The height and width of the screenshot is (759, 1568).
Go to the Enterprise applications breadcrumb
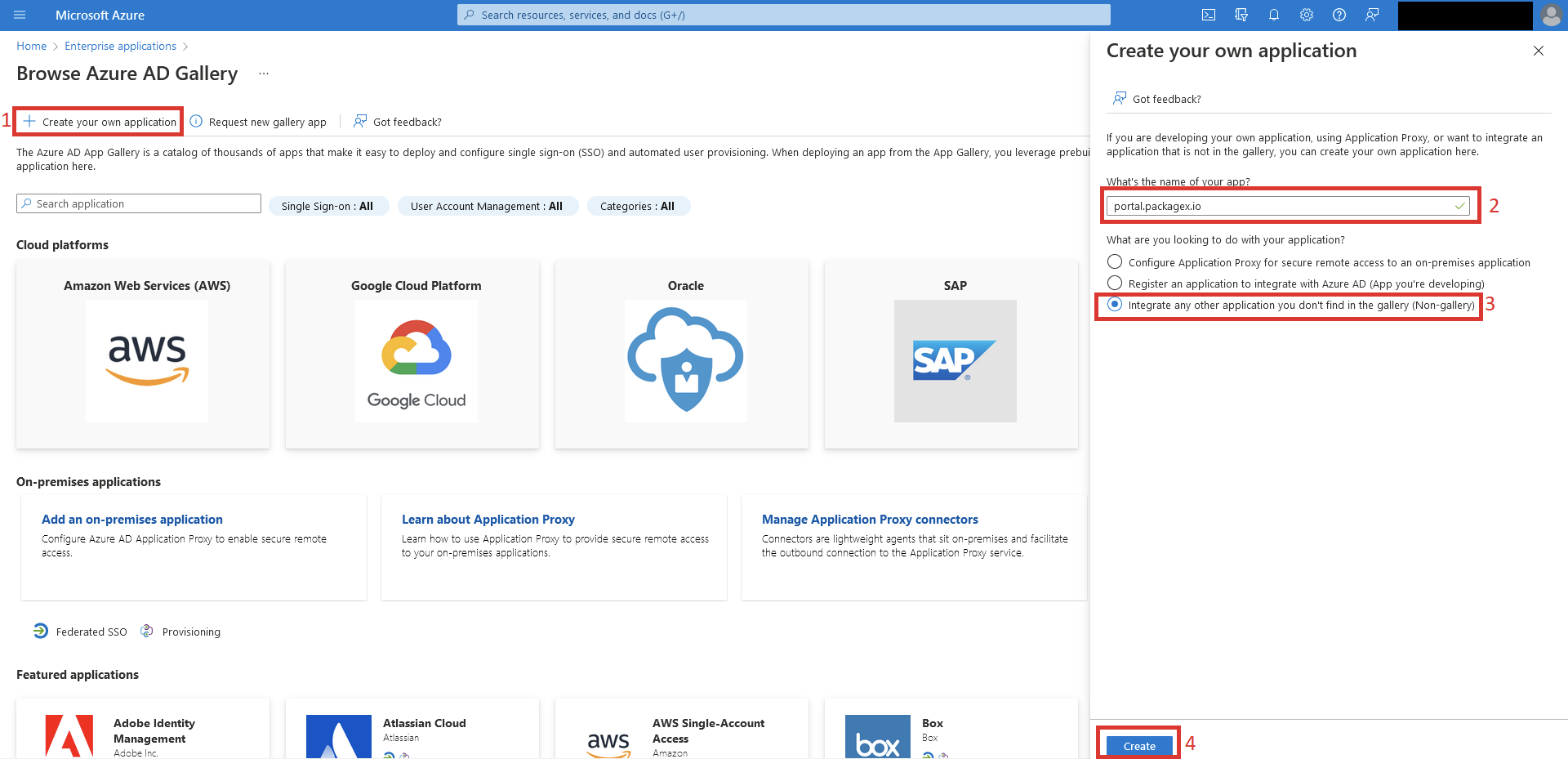coord(120,47)
